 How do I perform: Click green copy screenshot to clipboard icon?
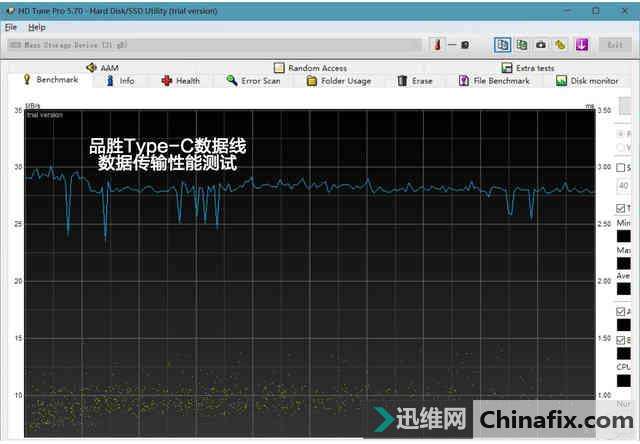[522, 44]
